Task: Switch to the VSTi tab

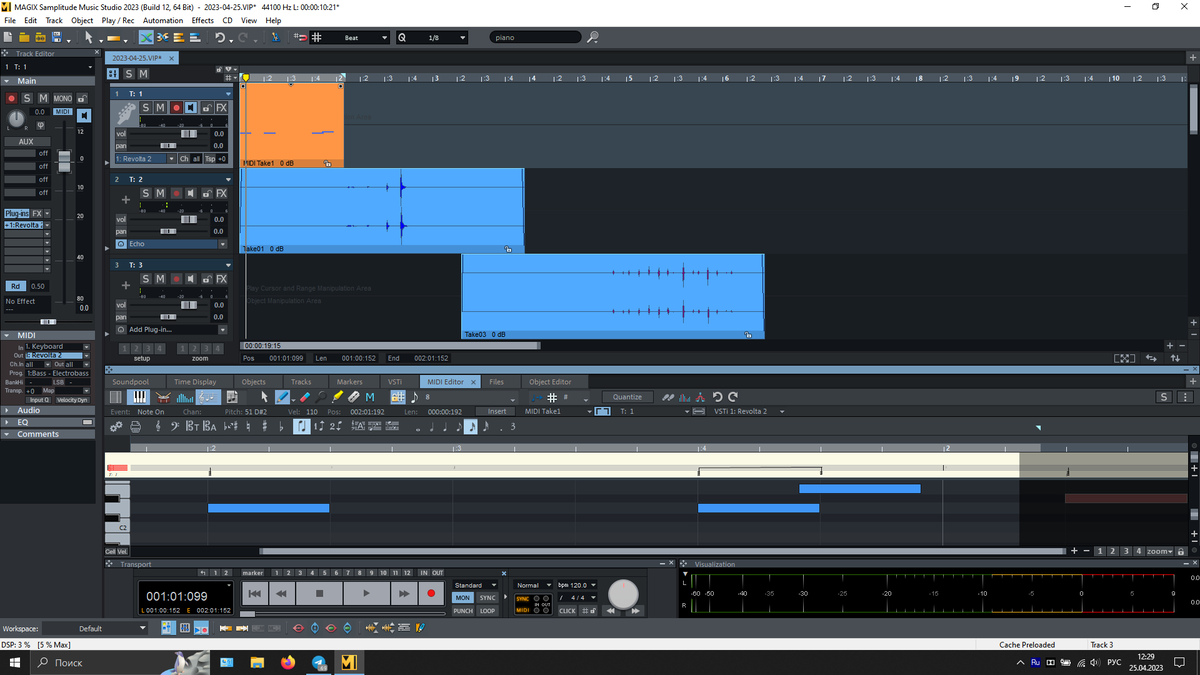Action: click(395, 382)
